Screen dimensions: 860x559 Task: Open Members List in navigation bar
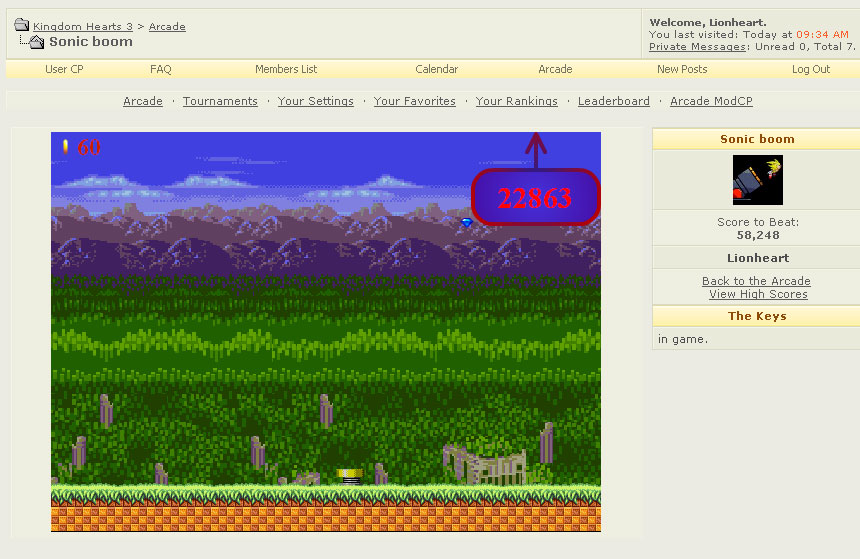pyautogui.click(x=286, y=69)
